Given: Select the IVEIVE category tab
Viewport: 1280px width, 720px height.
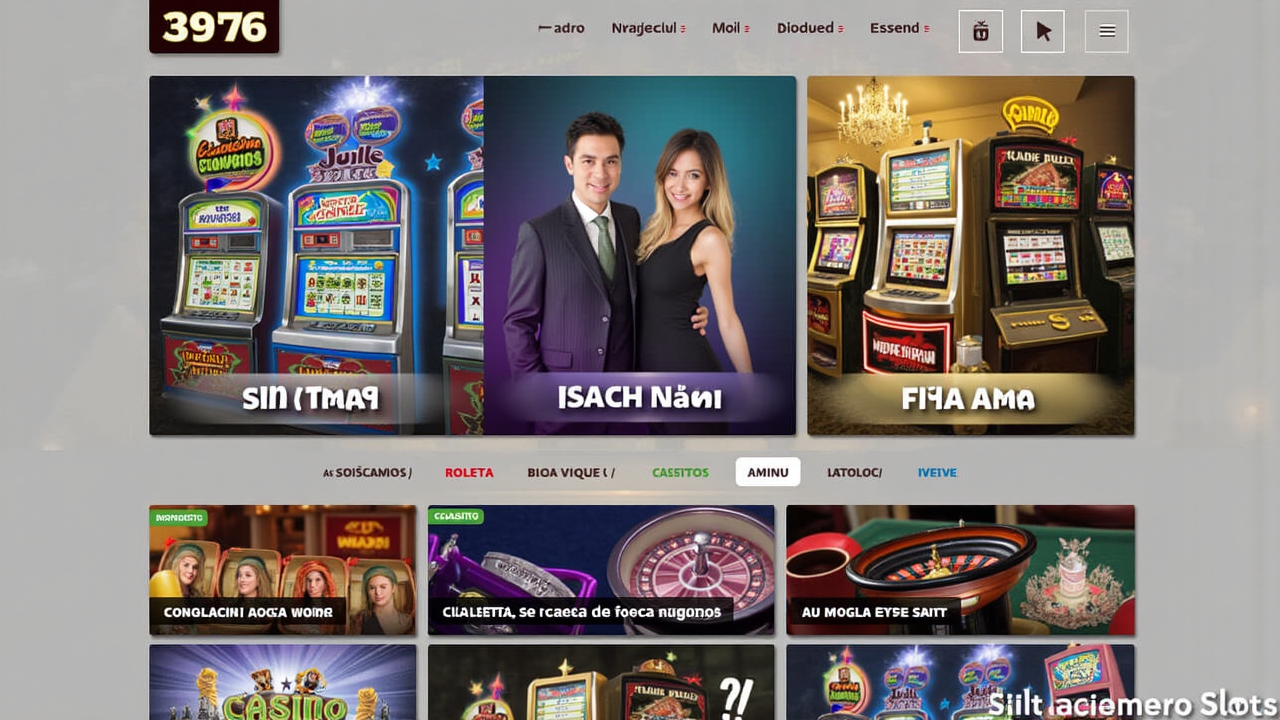Looking at the screenshot, I should (937, 472).
